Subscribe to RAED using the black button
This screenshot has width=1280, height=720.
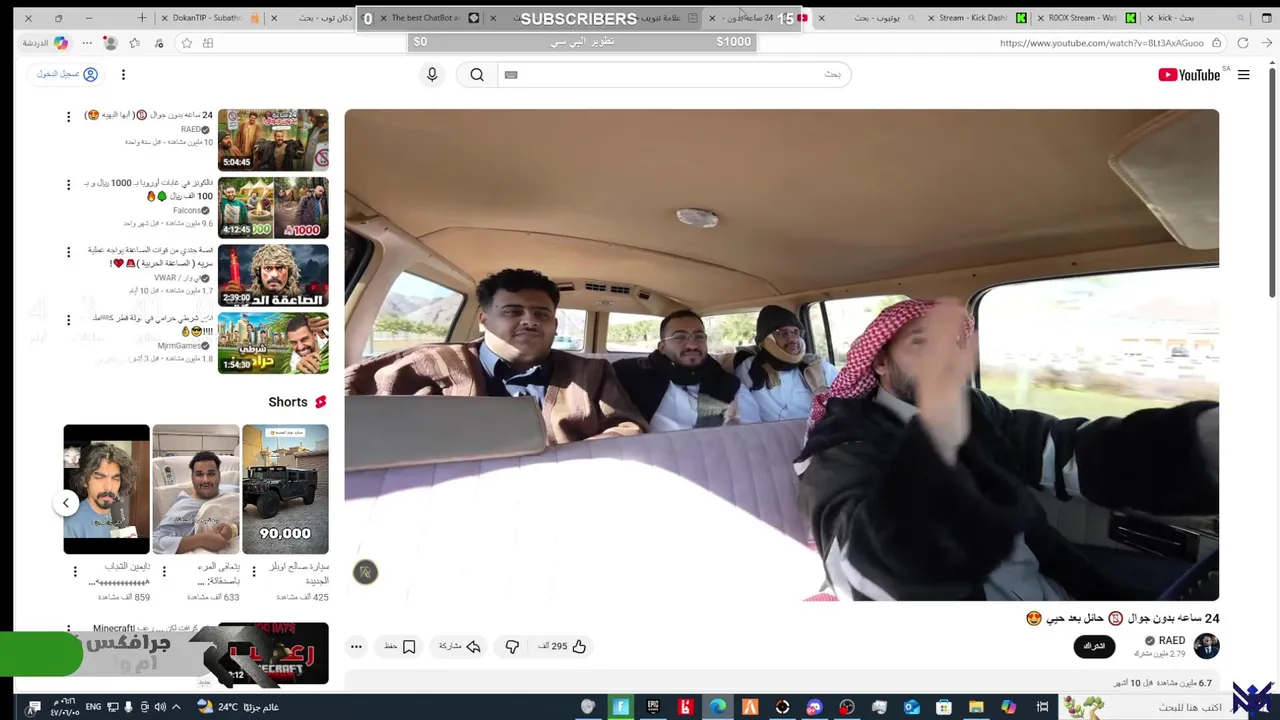[x=1094, y=646]
